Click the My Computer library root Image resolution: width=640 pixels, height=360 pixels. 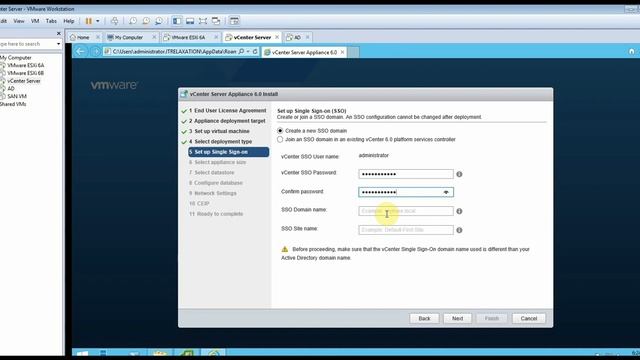(x=16, y=58)
